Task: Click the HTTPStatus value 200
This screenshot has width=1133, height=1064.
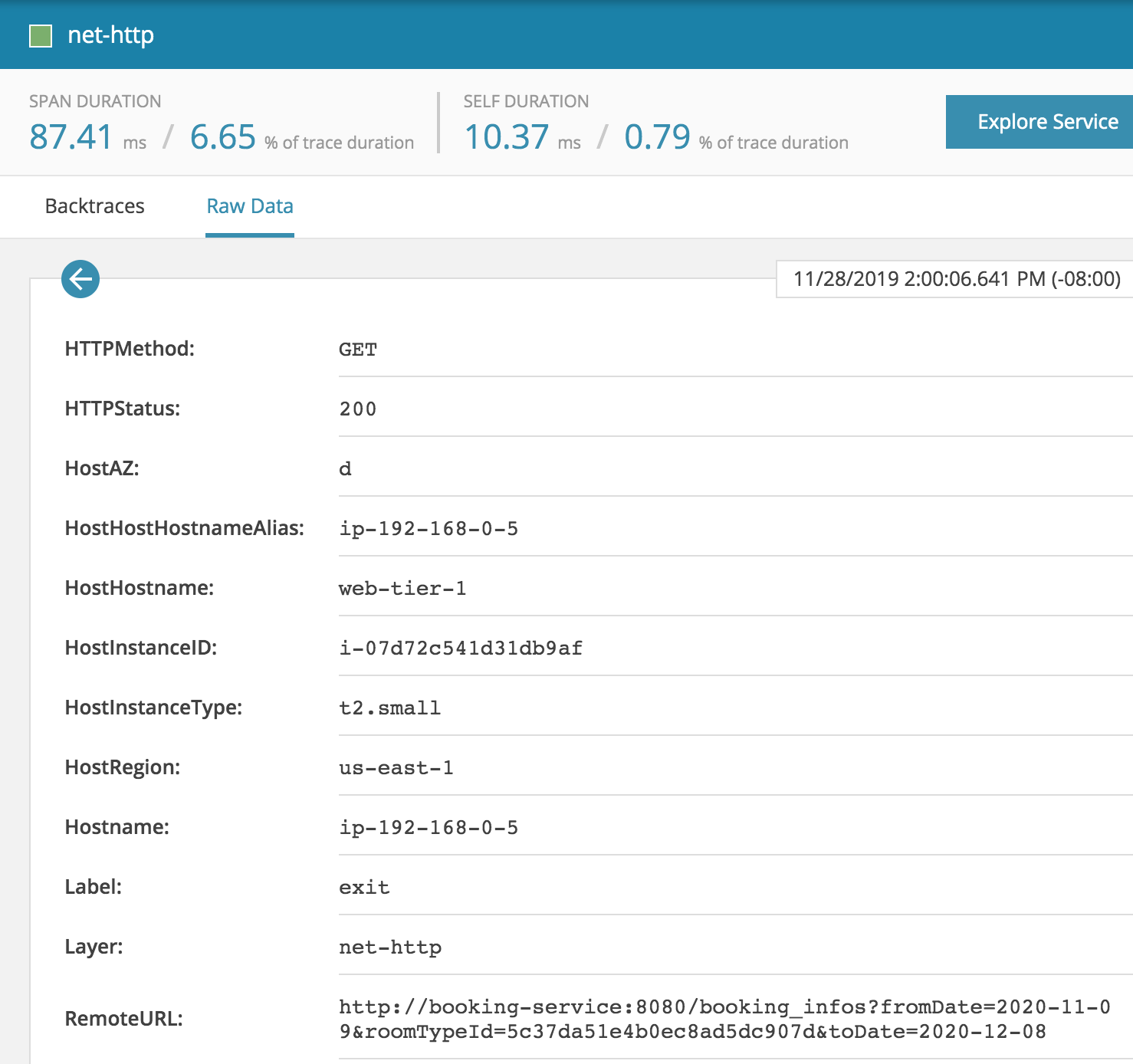Action: [x=358, y=409]
